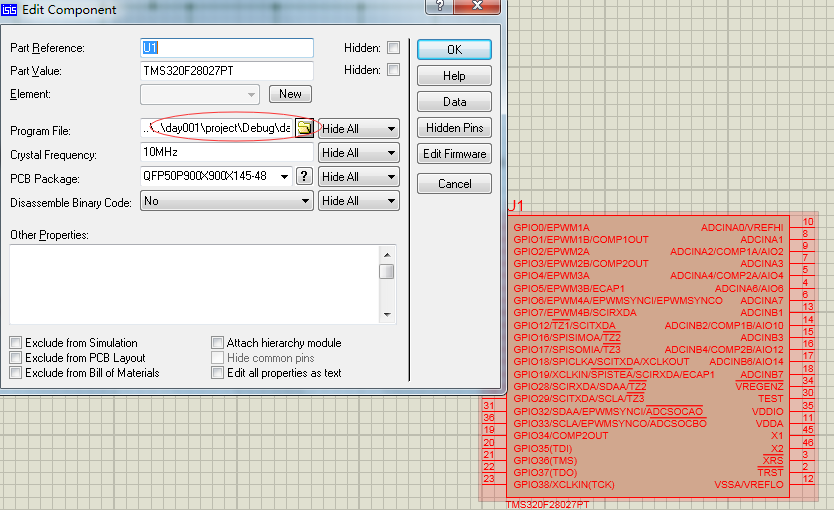Image resolution: width=834 pixels, height=510 pixels.
Task: Click pin number 23 on chip
Action: (x=489, y=479)
